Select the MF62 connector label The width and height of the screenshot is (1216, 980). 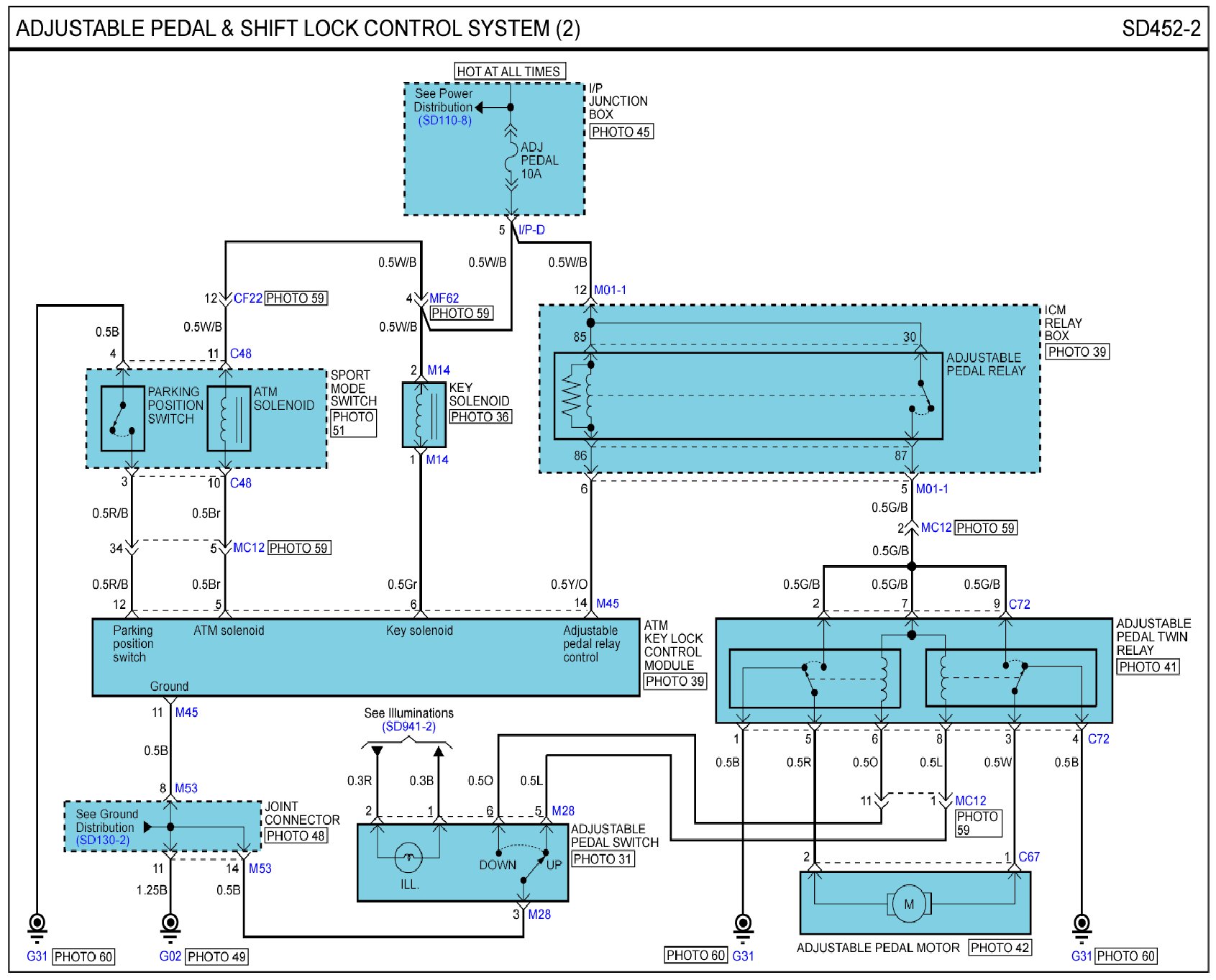(x=444, y=298)
